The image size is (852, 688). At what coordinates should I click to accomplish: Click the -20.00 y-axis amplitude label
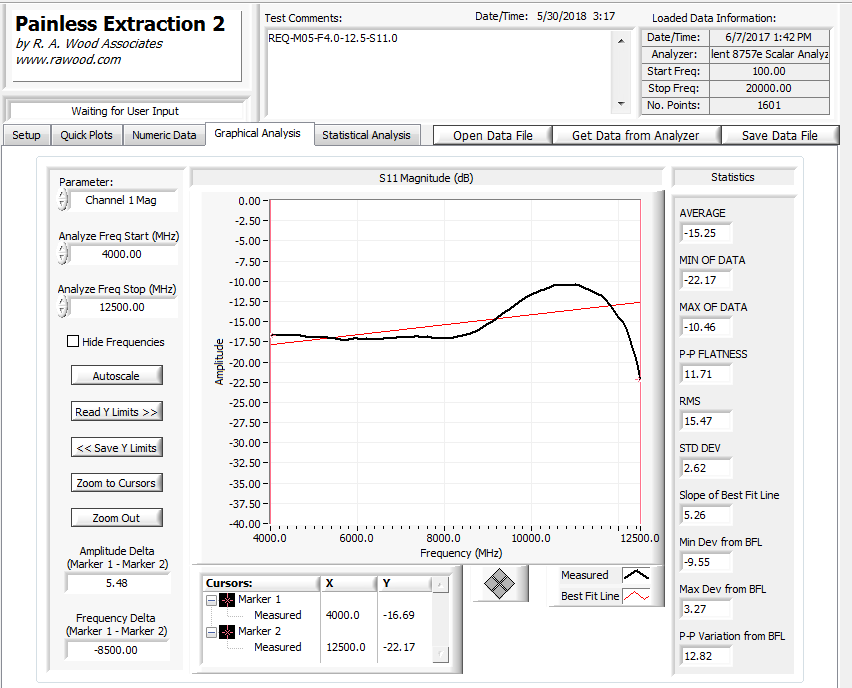245,362
